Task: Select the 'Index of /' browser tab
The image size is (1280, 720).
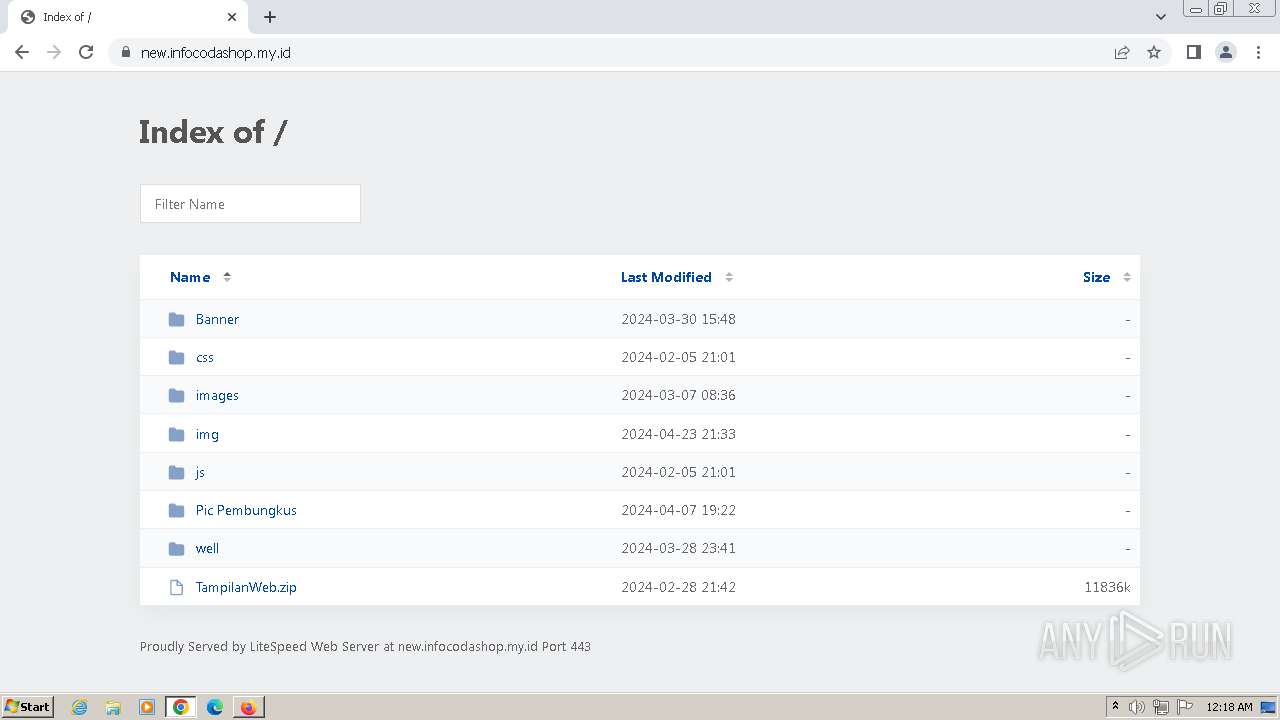Action: pyautogui.click(x=126, y=17)
